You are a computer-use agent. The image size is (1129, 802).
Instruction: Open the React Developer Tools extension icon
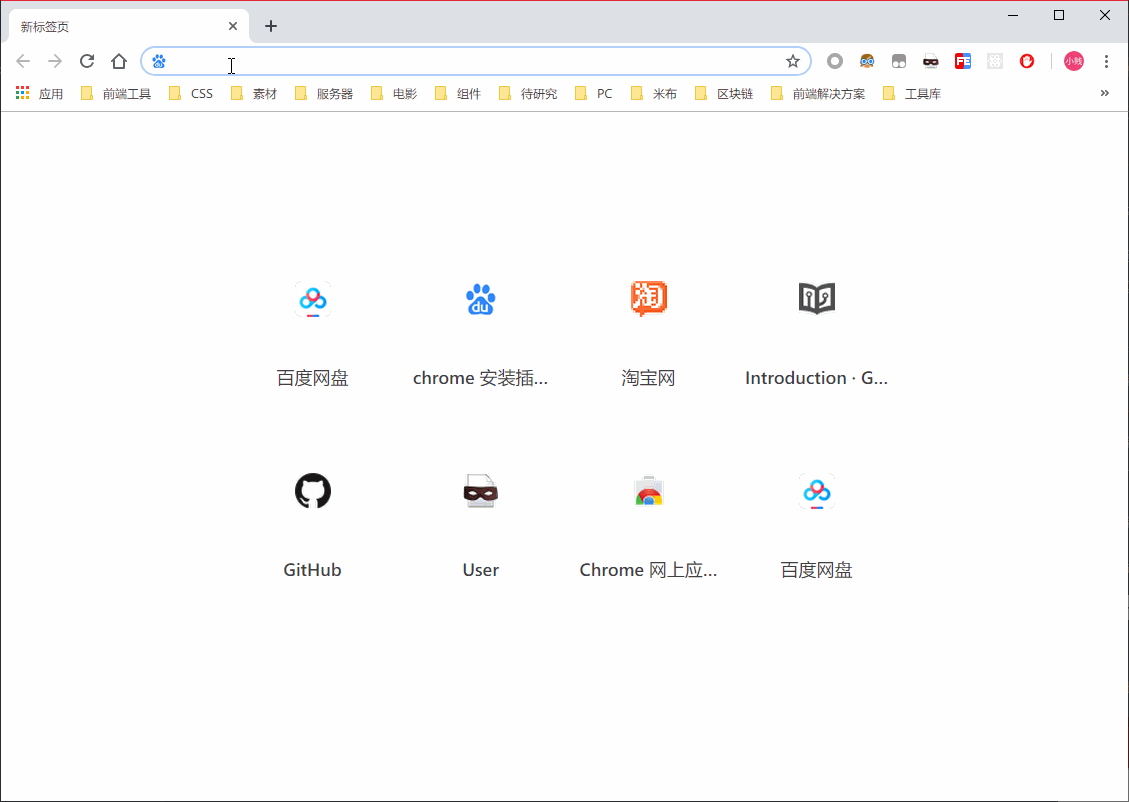click(995, 61)
